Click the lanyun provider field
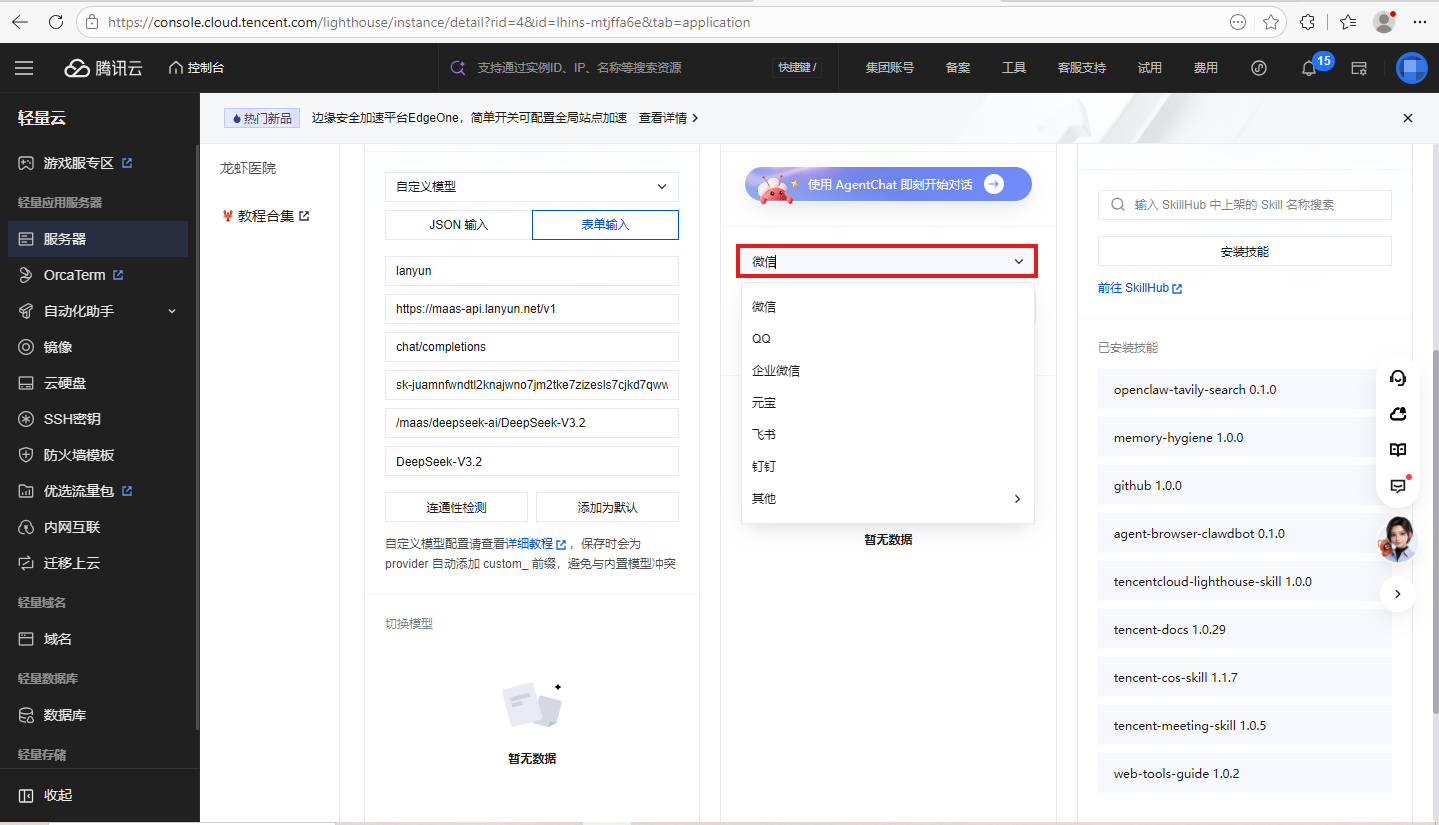 [x=532, y=271]
